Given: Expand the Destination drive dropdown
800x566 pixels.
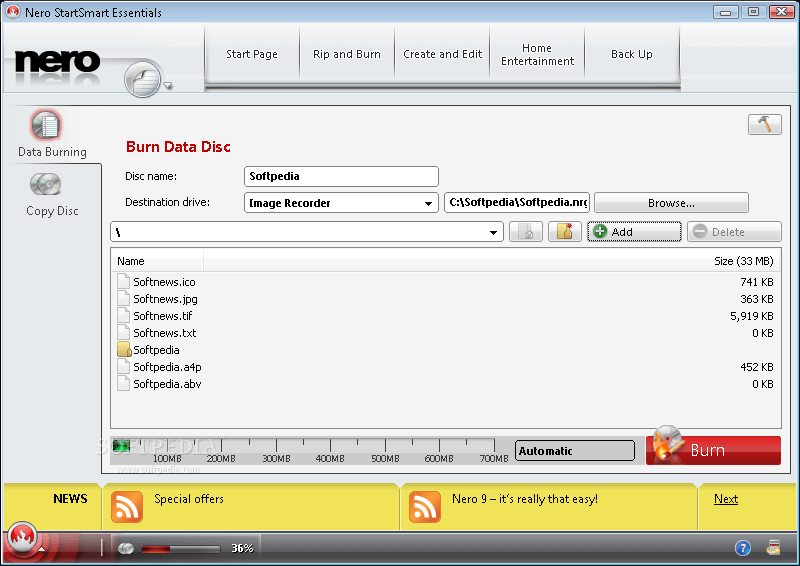Looking at the screenshot, I should (x=341, y=203).
